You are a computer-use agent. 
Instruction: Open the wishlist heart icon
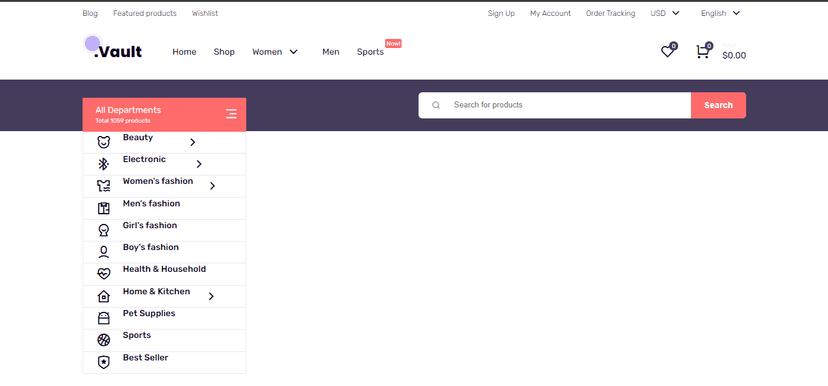(x=667, y=52)
